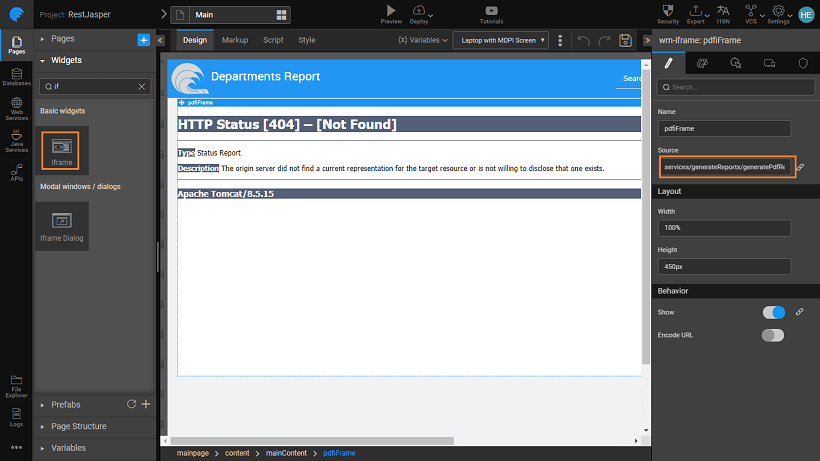
Task: Enable the Encode URL toggle
Action: click(773, 335)
